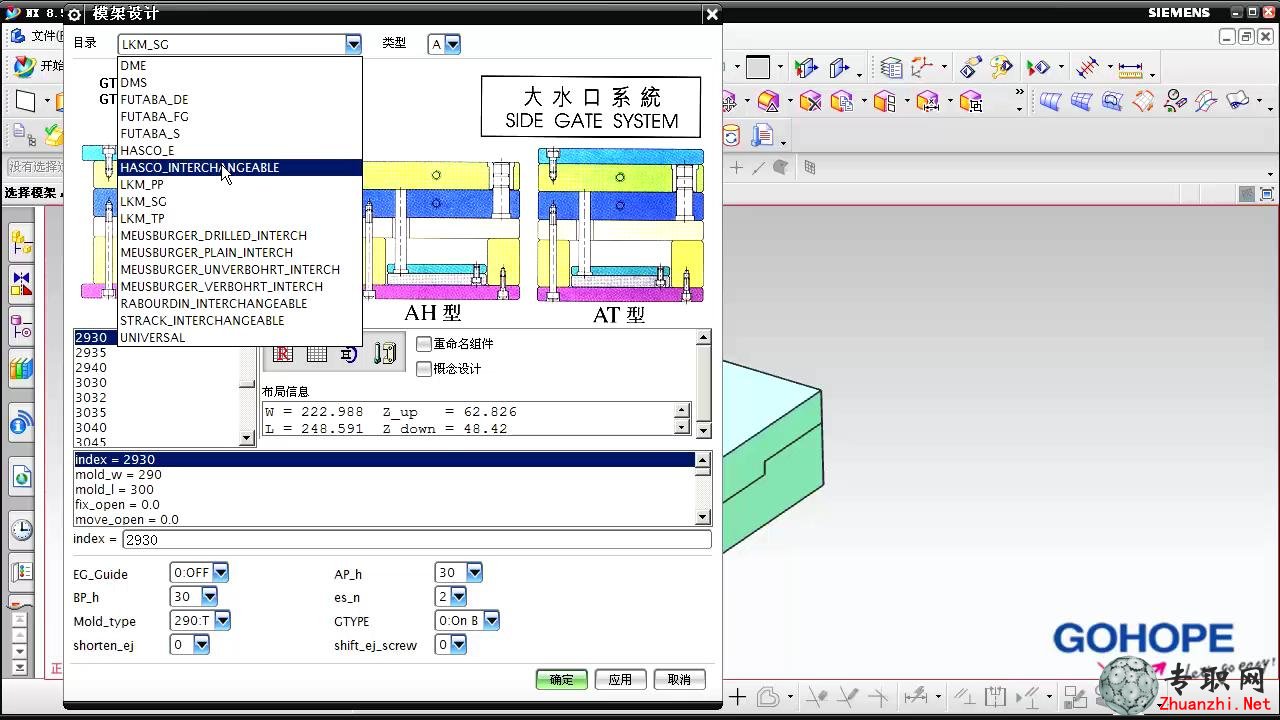Click the 确定 OK button
Viewport: 1280px width, 720px height.
[562, 680]
